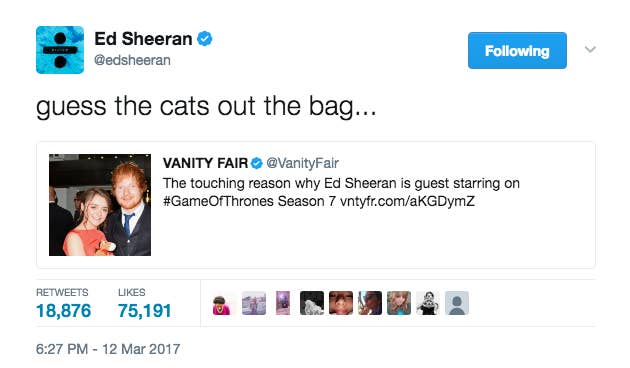Open Ed Sheeran's profile avatar image
630x368 pixels.
(x=60, y=50)
